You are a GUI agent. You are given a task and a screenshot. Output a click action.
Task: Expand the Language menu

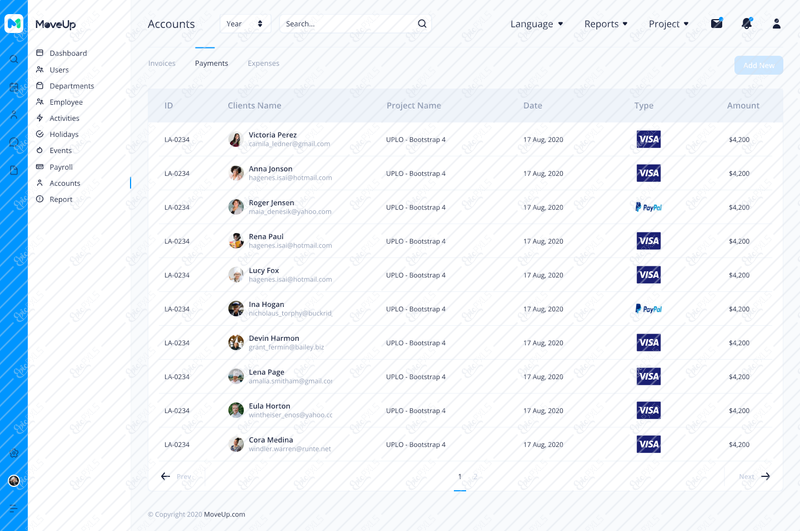[x=537, y=24]
